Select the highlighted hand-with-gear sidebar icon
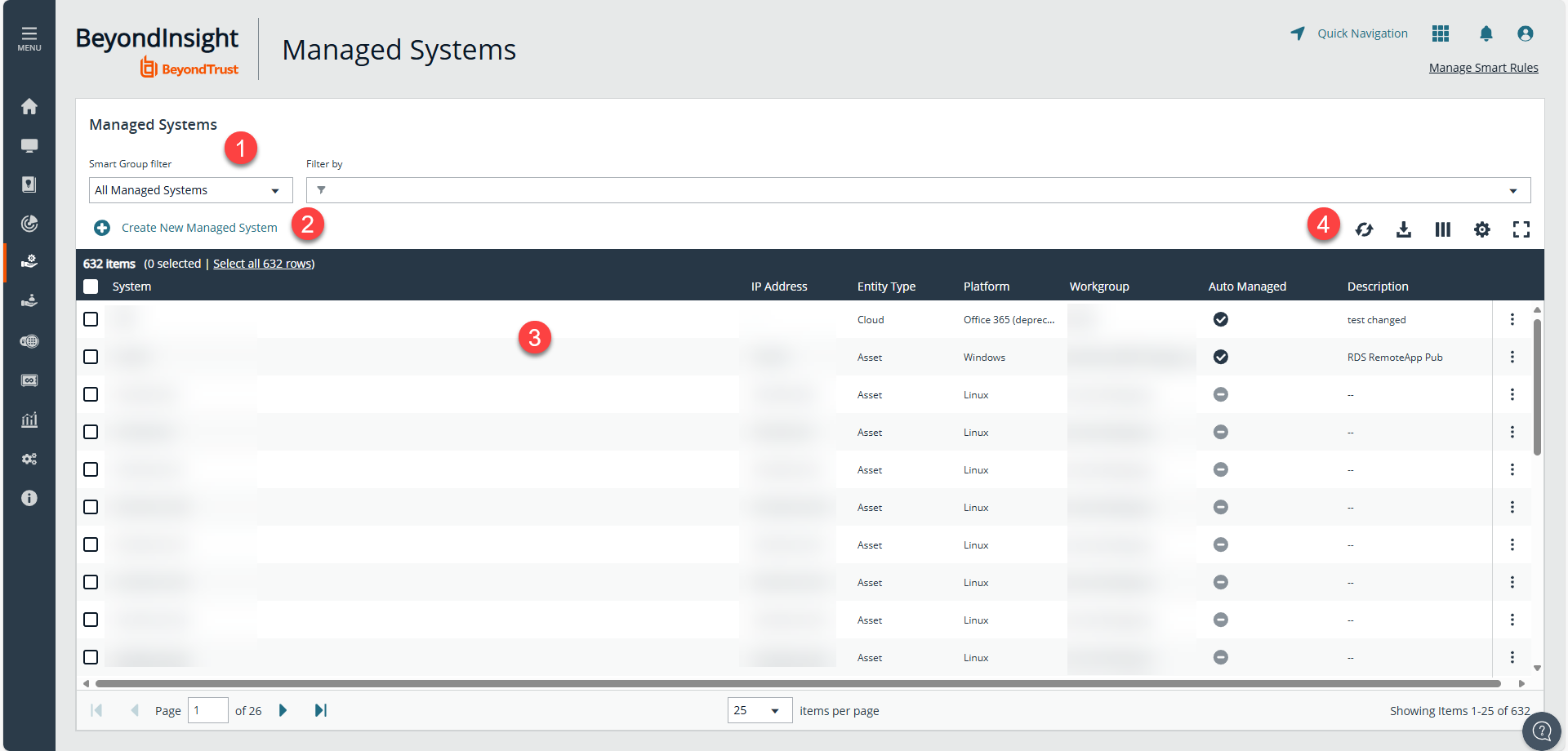The height and width of the screenshot is (751, 1568). (29, 262)
